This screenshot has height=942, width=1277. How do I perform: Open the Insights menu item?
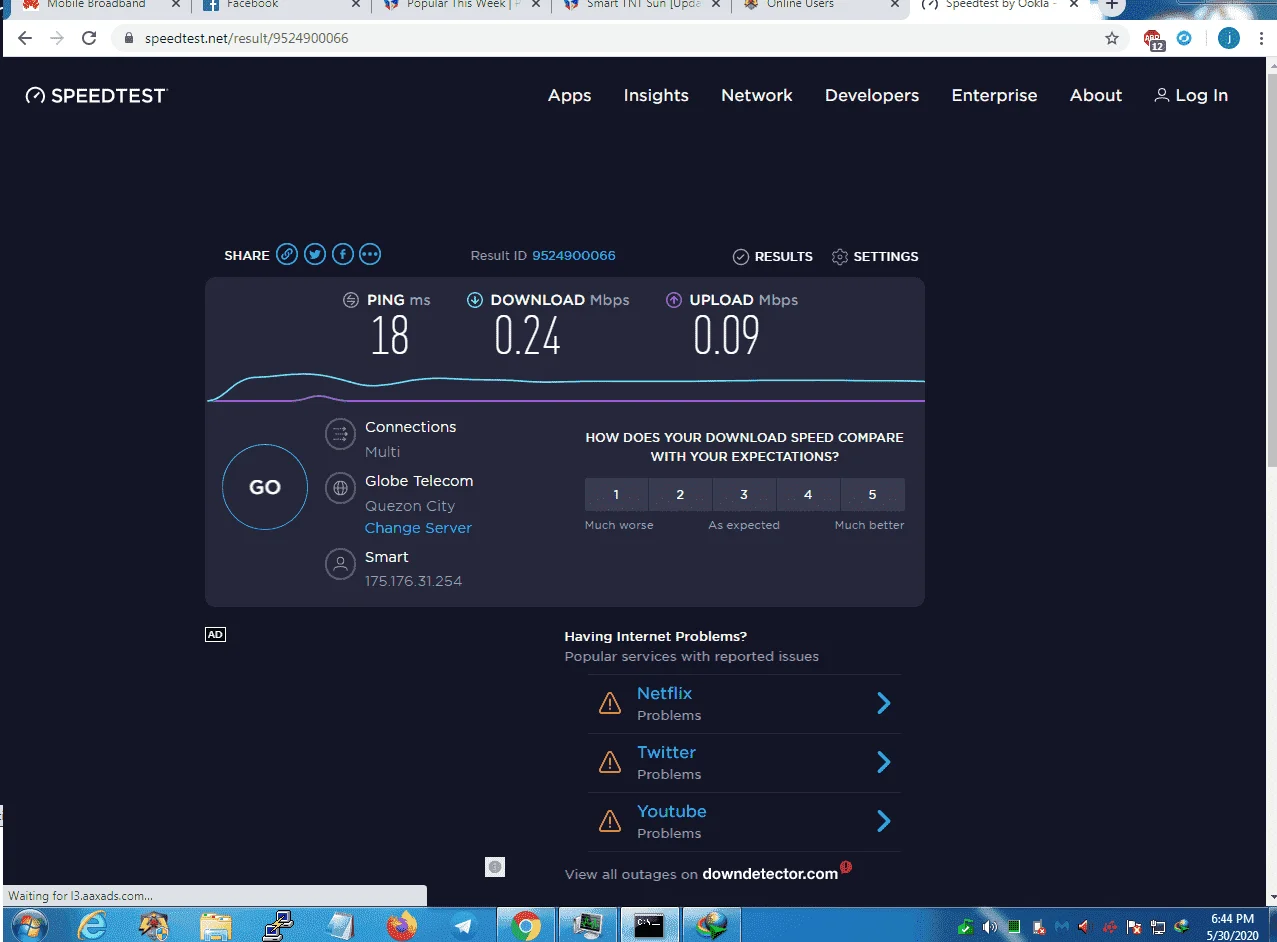click(x=656, y=95)
